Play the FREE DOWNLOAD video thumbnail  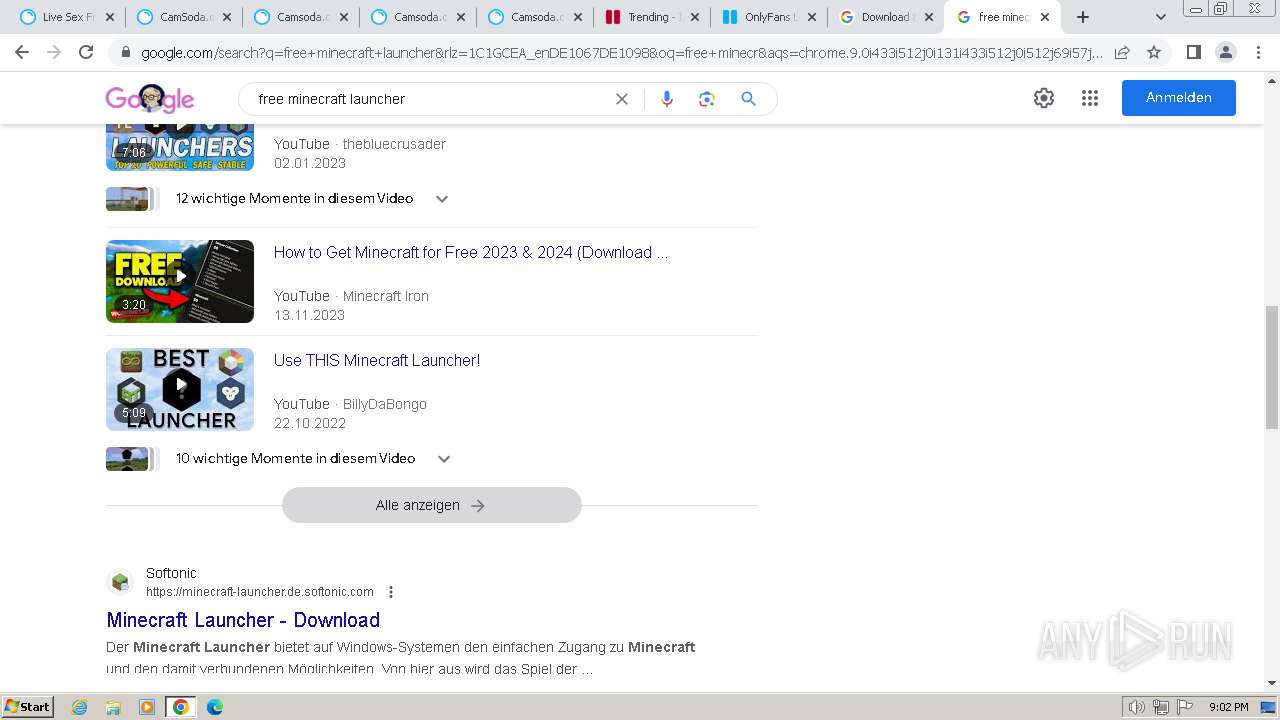click(180, 281)
